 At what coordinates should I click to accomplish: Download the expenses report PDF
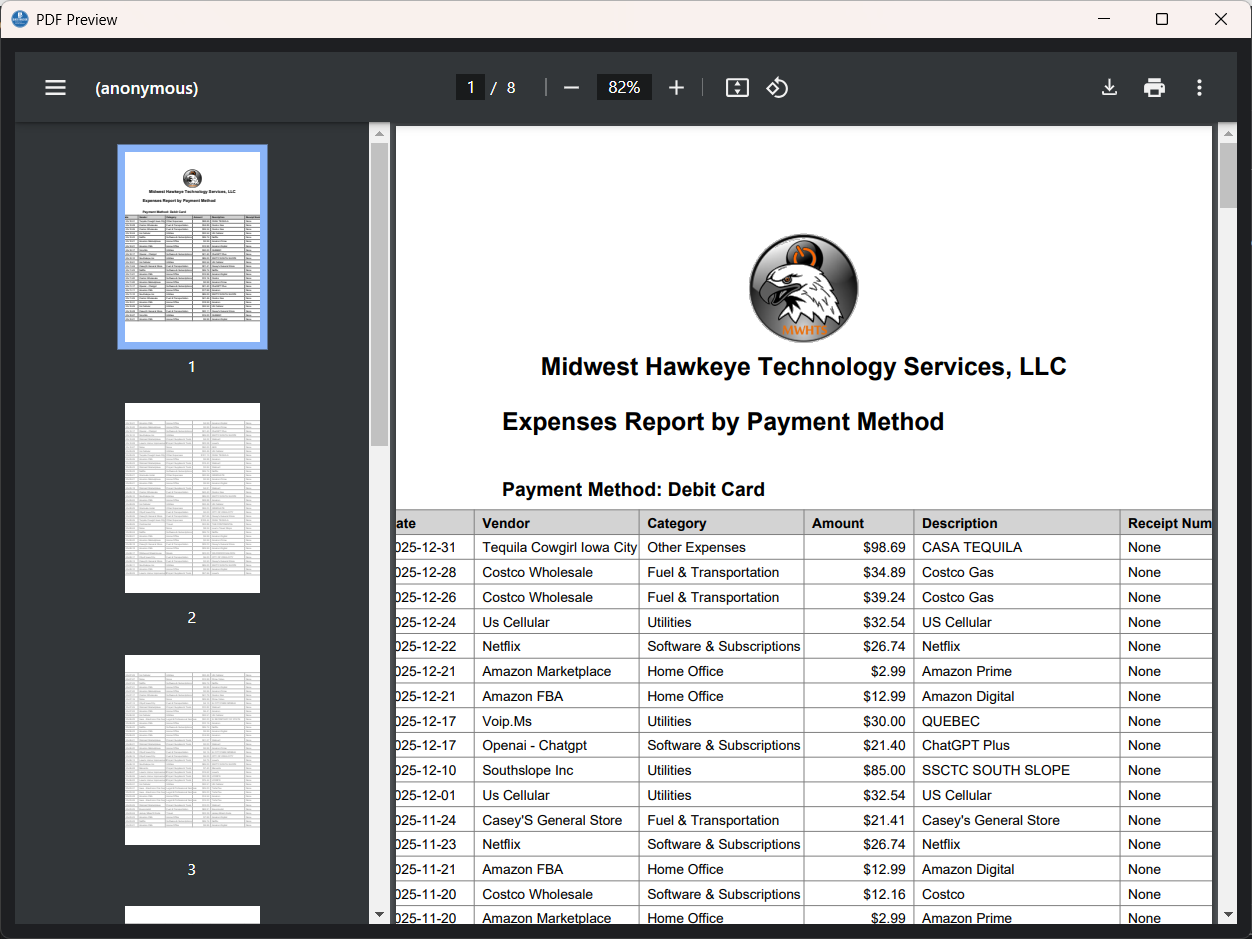pyautogui.click(x=1109, y=87)
